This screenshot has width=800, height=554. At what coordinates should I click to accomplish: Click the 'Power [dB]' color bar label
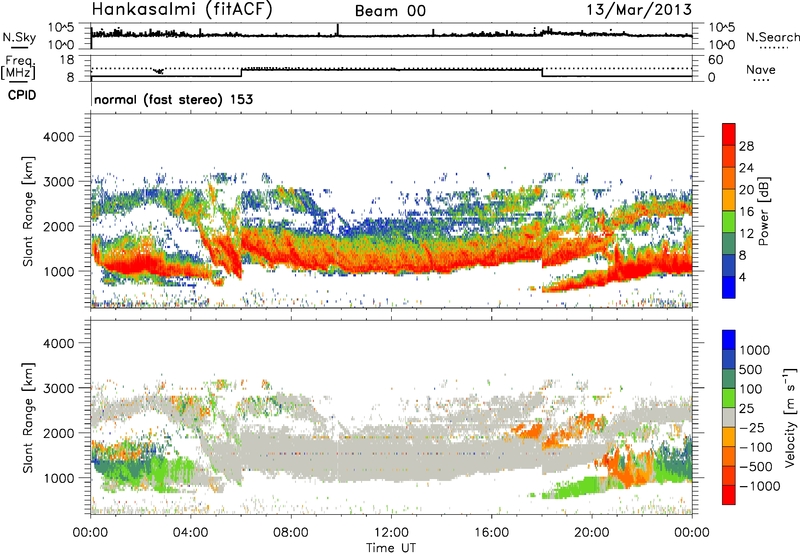763,211
